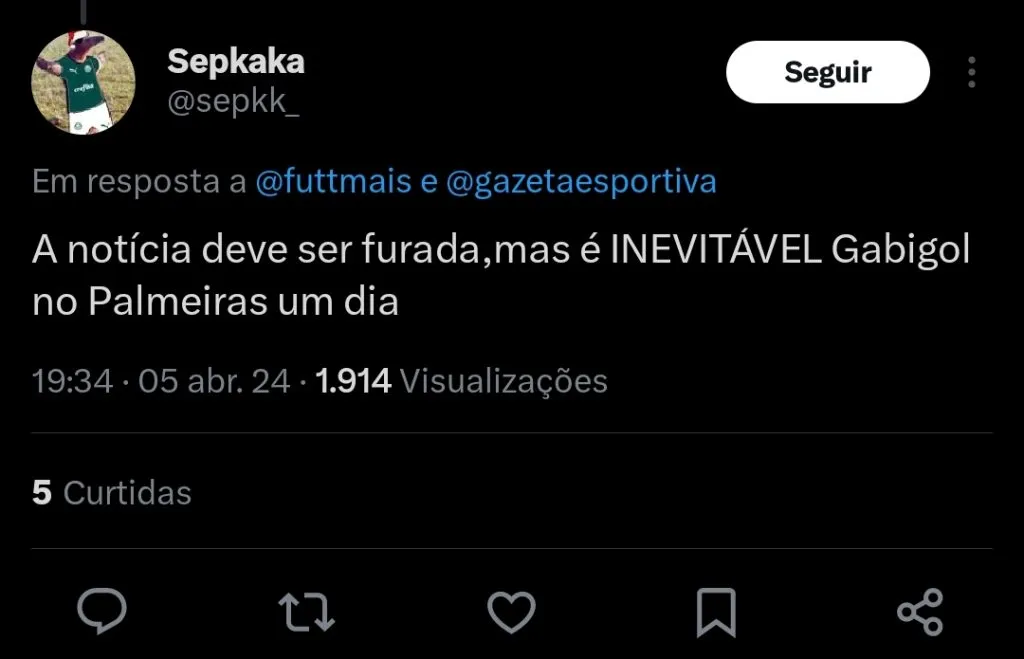Open the three-dot more options menu

tap(971, 72)
